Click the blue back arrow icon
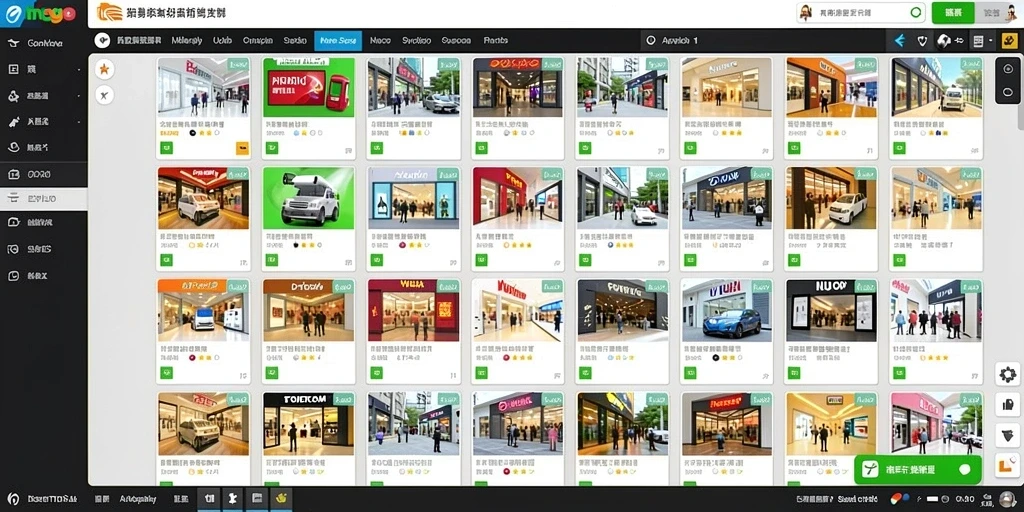 point(899,40)
